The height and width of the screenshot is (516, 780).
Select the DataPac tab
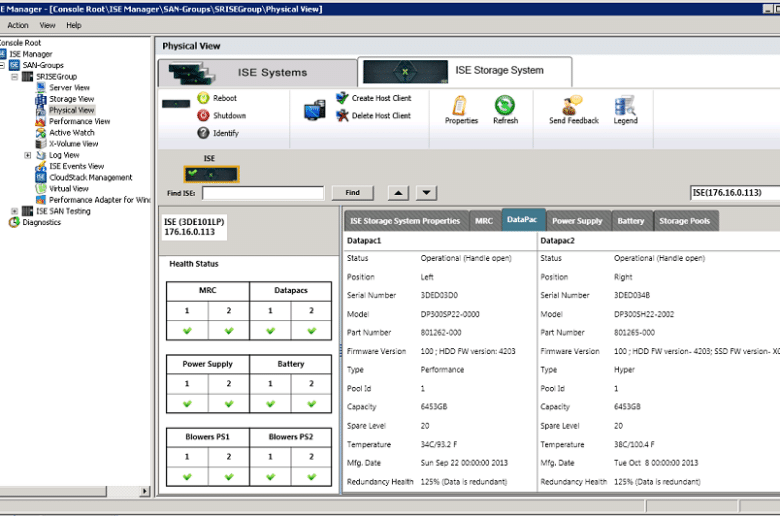coord(522,219)
